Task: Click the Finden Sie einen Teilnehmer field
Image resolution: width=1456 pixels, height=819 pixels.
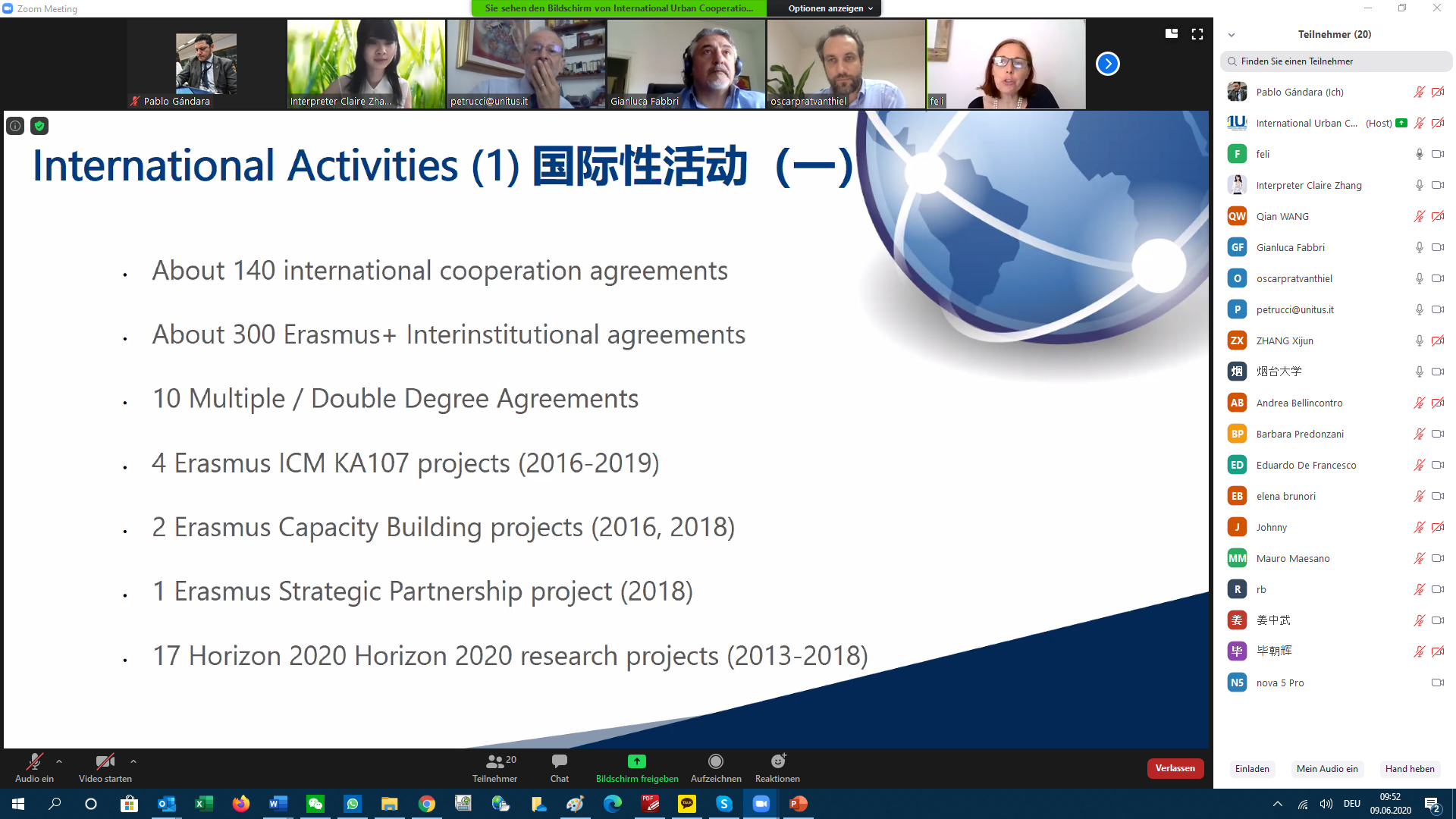Action: [x=1336, y=61]
